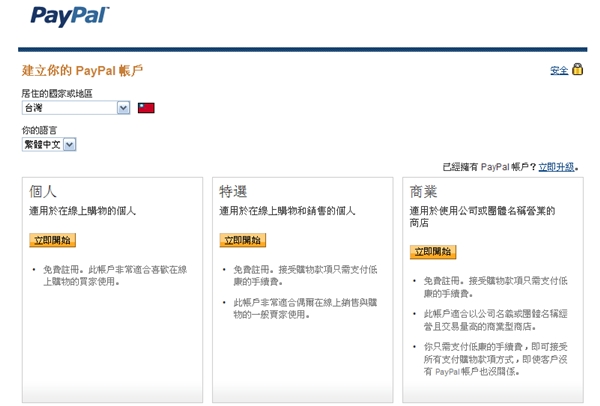Click the 商業 bullet 此帳戶適合以公司名義
Viewport: 600px width, 406px height.
pyautogui.click(x=496, y=320)
